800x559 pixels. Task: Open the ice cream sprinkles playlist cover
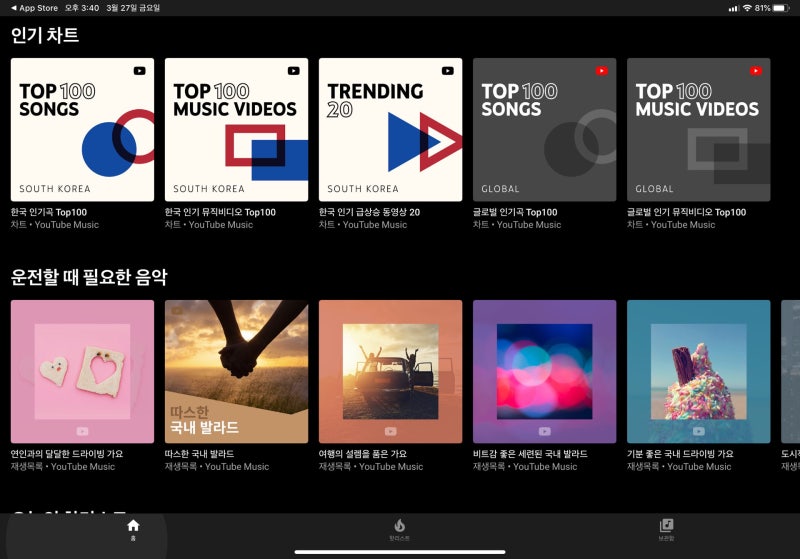coord(698,371)
